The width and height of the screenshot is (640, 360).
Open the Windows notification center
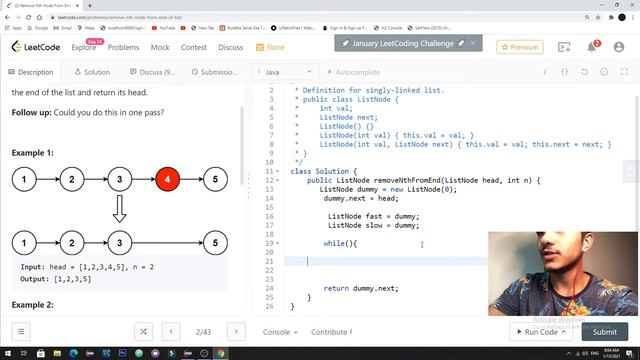(x=630, y=353)
